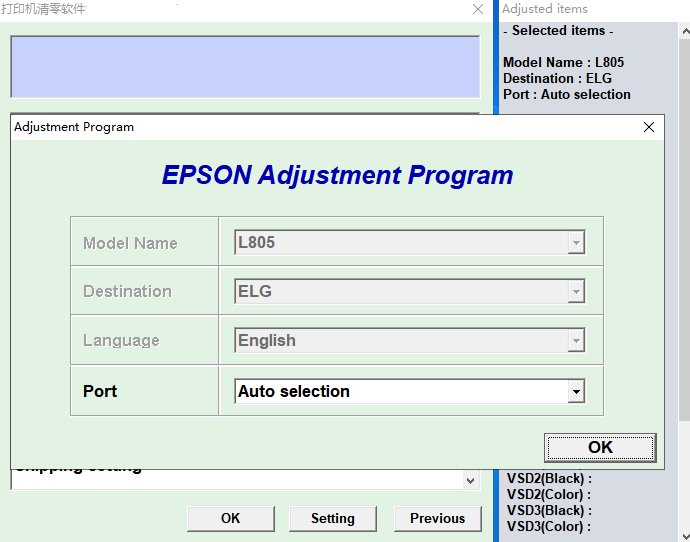Viewport: 690px width, 542px height.
Task: Click the '- Selected items -' header
Action: click(x=558, y=31)
